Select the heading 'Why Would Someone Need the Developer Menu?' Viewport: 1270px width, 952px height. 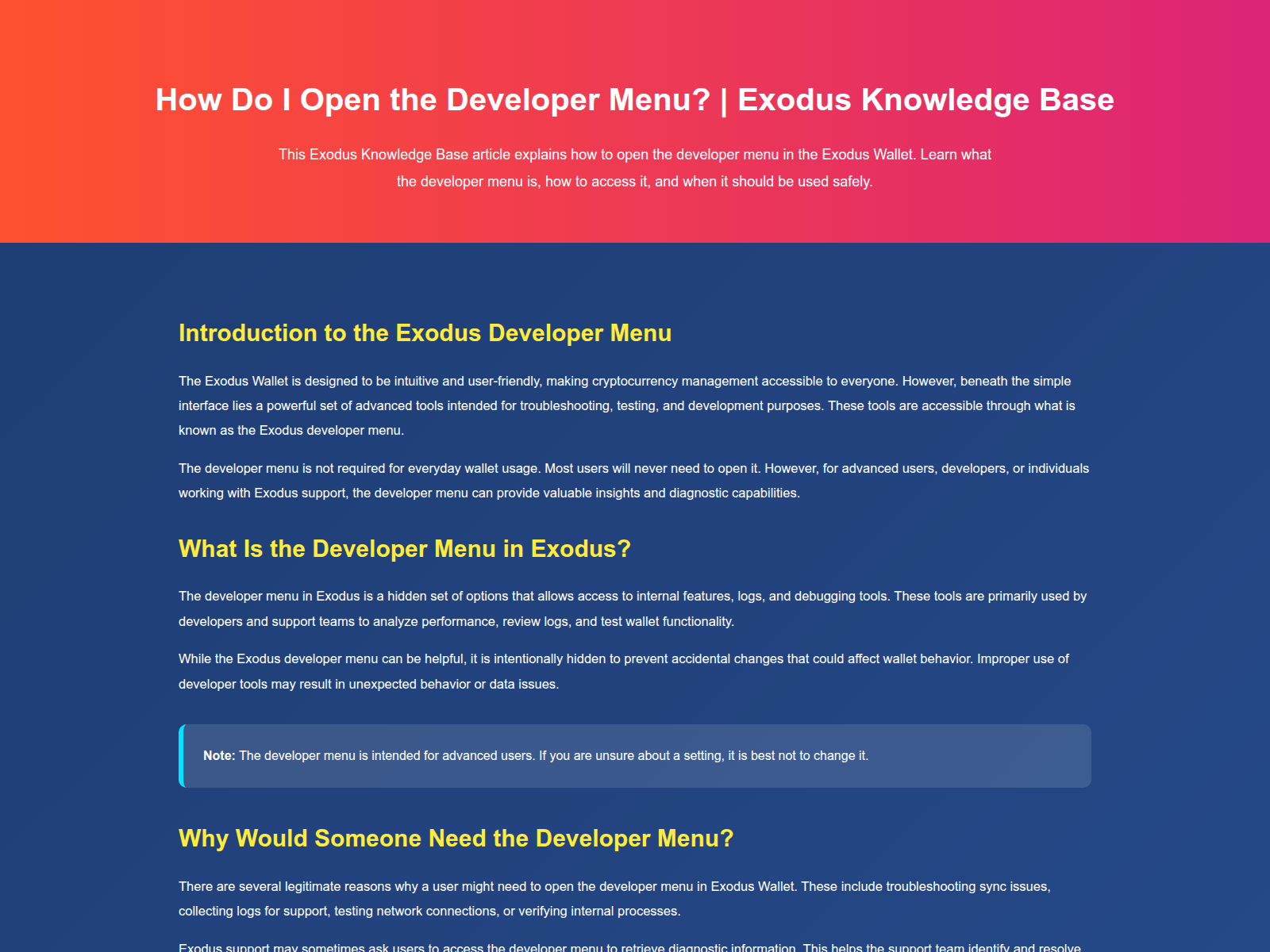tap(456, 839)
